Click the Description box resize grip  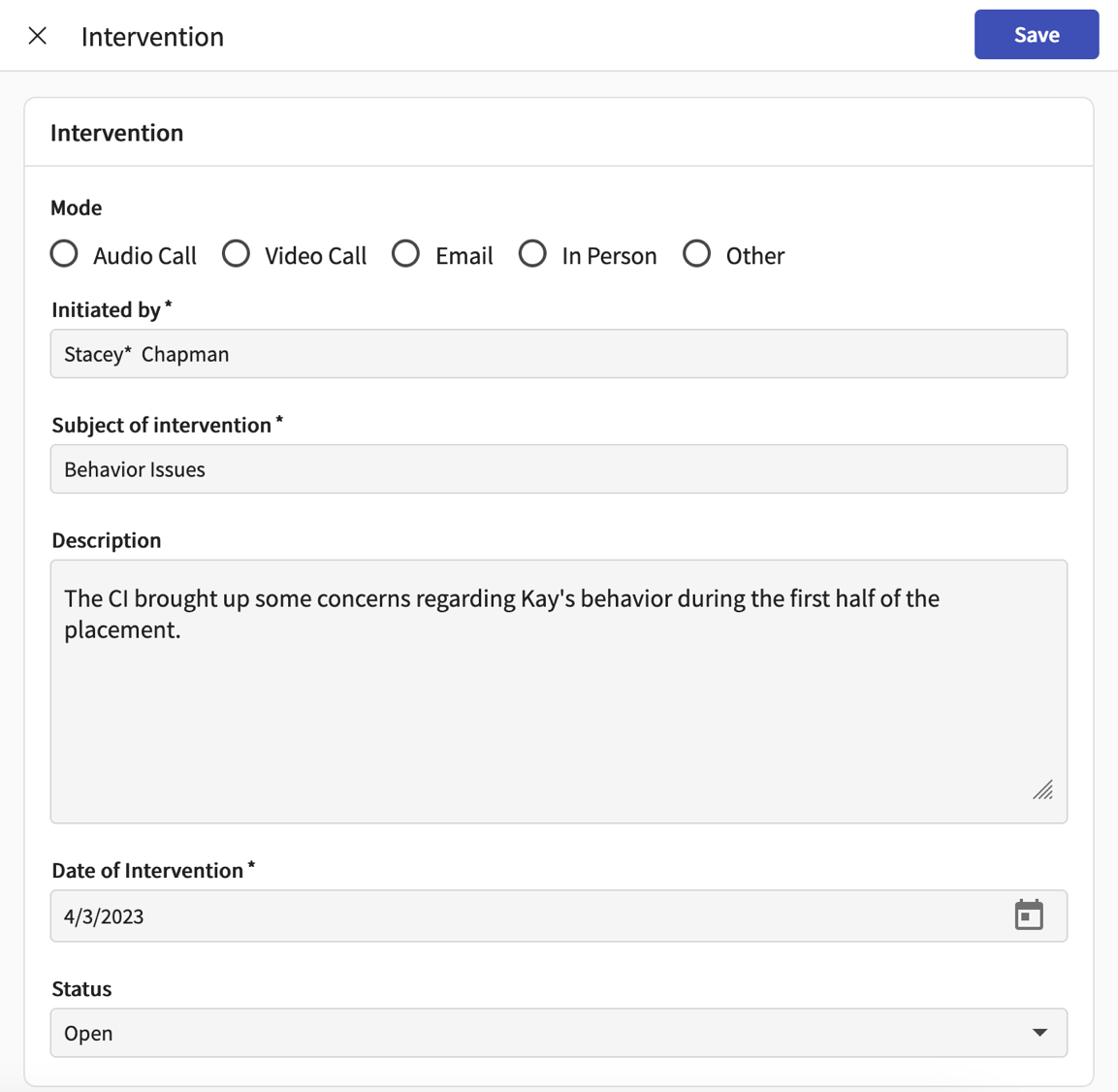(x=1043, y=791)
